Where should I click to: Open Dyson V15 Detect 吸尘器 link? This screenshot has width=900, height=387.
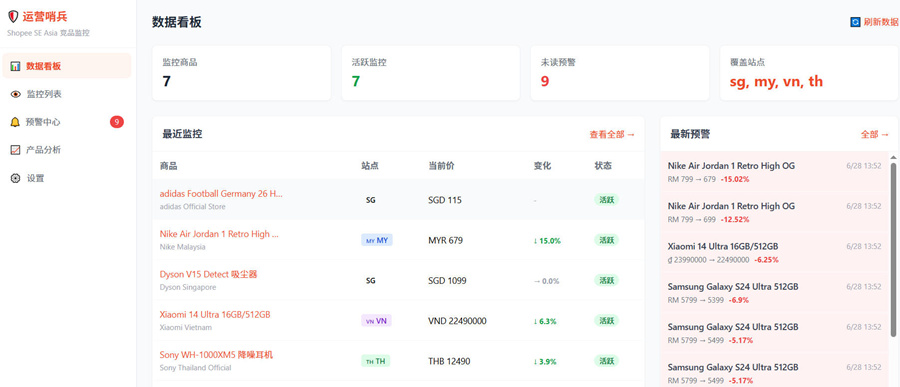[x=208, y=274]
